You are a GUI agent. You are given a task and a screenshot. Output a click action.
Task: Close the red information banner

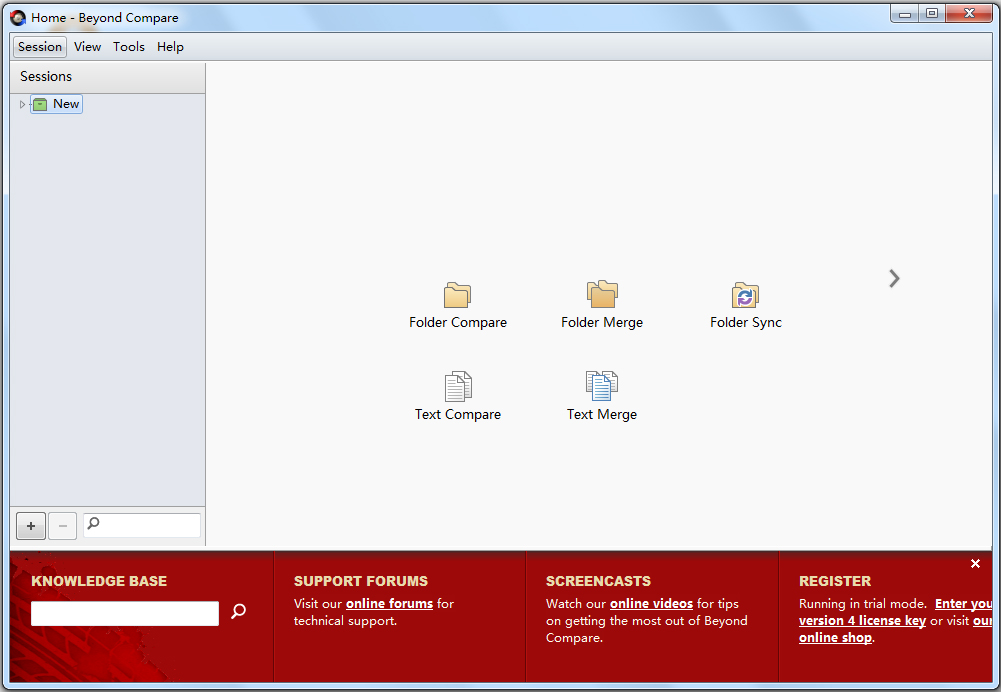pyautogui.click(x=975, y=564)
